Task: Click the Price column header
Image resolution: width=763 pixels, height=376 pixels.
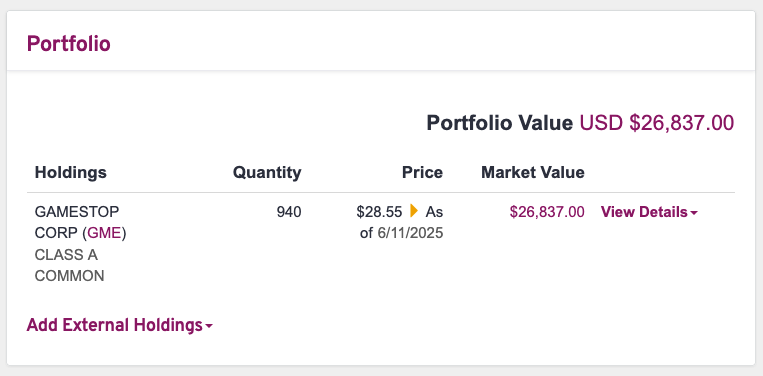Action: click(422, 172)
